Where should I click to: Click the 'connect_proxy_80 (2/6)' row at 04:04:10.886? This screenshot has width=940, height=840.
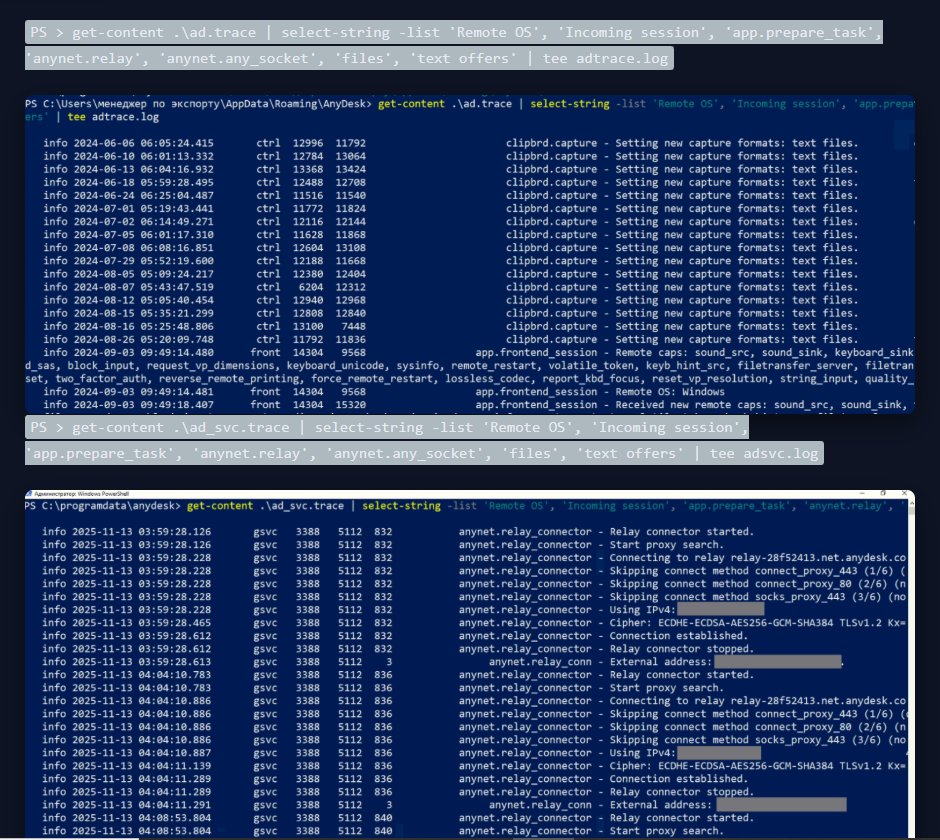coord(474,727)
